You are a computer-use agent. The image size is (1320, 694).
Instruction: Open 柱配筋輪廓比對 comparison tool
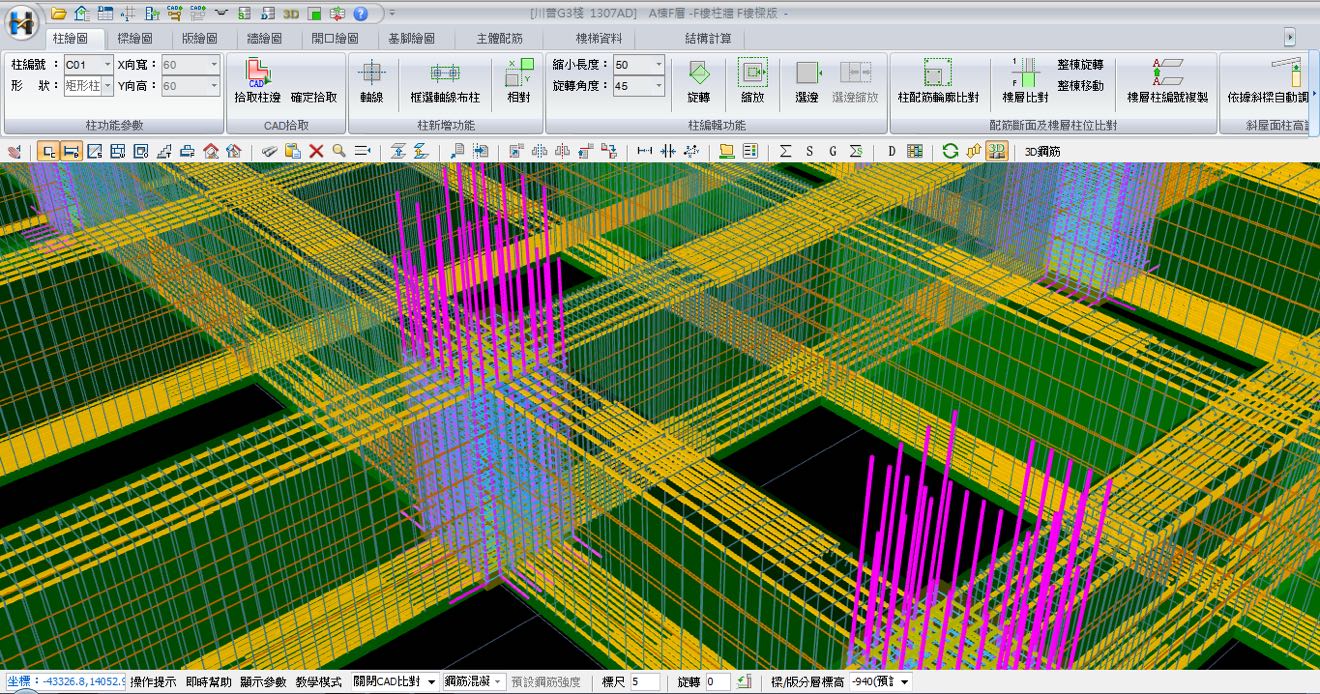(937, 74)
